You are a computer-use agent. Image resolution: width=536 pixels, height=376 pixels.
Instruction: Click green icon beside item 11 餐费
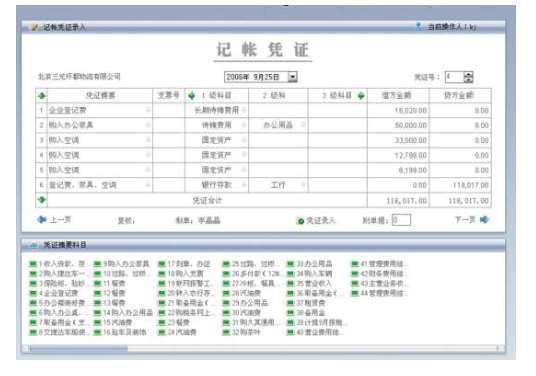point(97,283)
